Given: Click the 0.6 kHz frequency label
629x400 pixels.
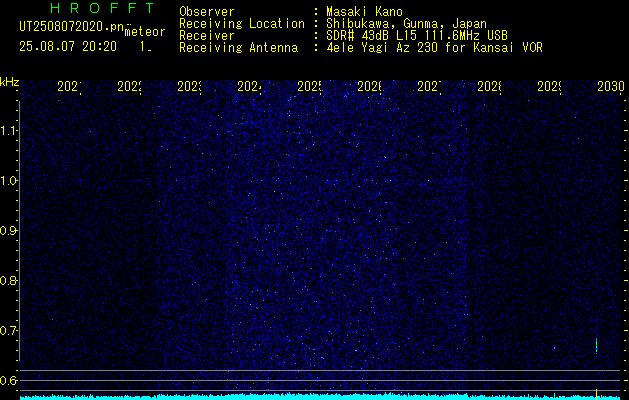Looking at the screenshot, I should click(x=9, y=380).
